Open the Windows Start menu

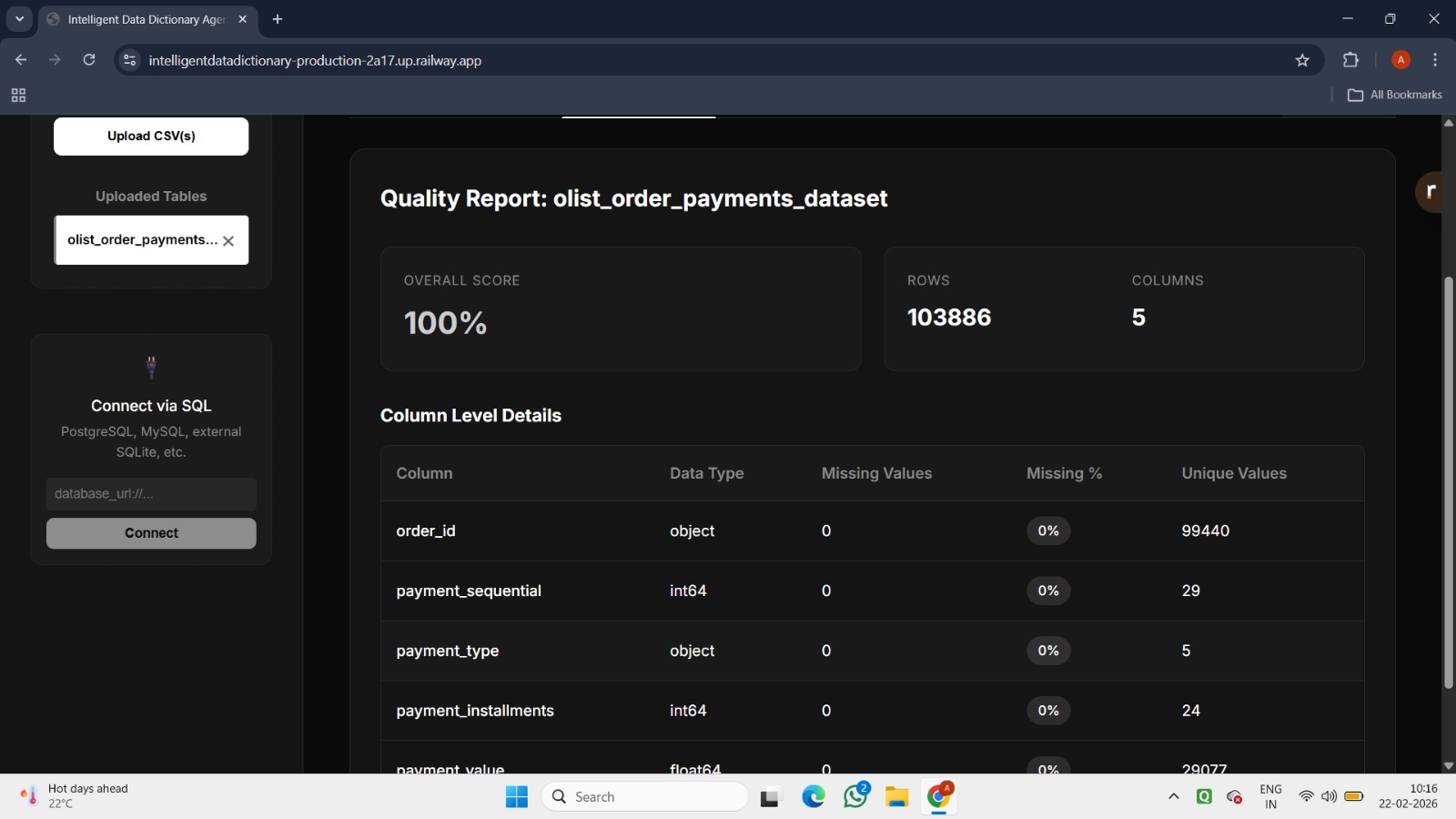[x=517, y=797]
